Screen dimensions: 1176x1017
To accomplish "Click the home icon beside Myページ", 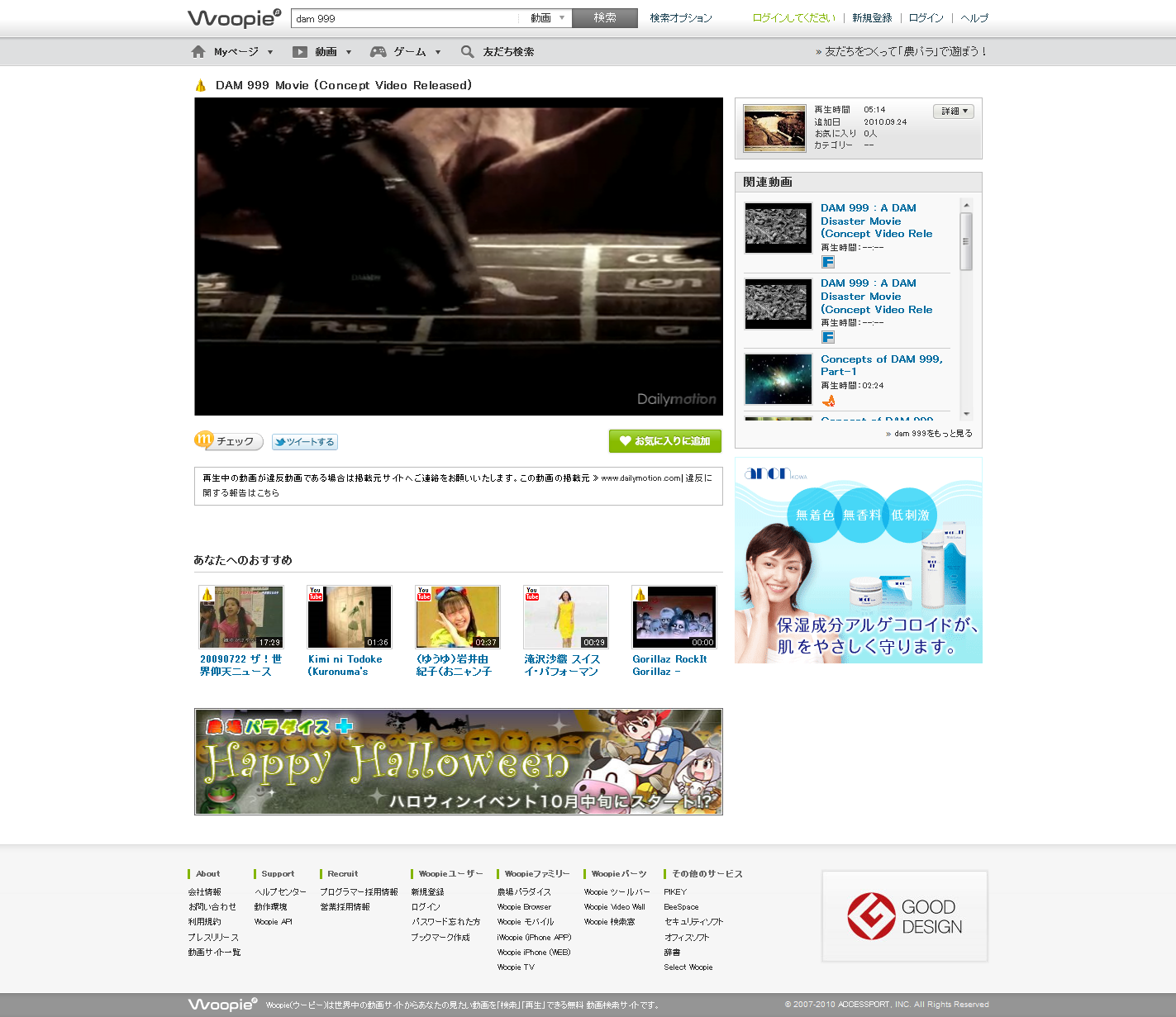I will click(x=198, y=52).
